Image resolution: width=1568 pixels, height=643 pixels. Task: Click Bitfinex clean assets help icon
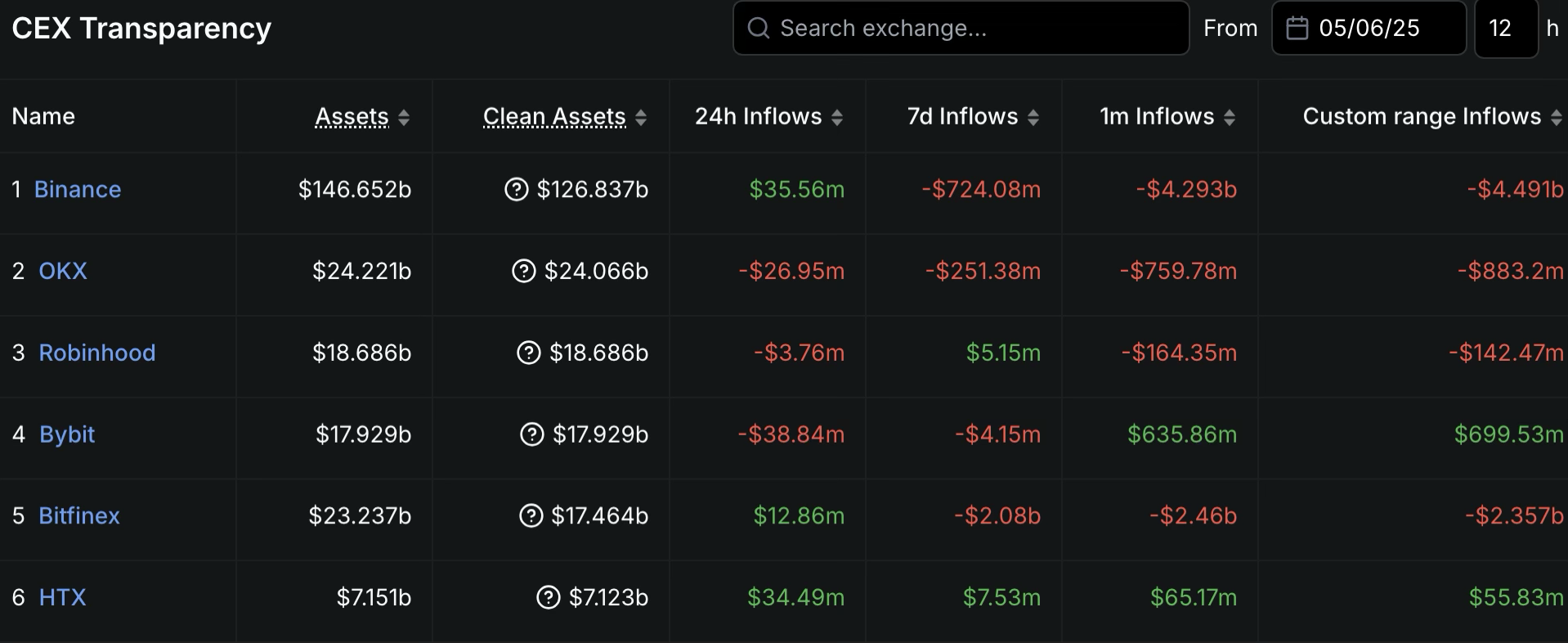[531, 516]
